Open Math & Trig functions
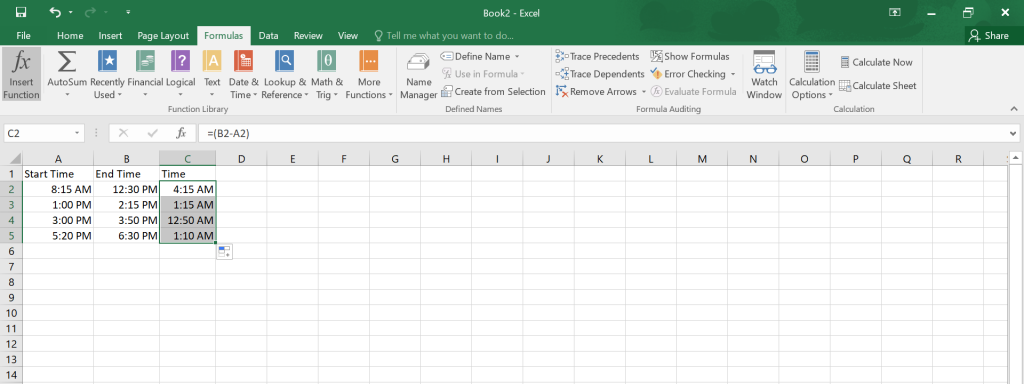The height and width of the screenshot is (384, 1024). [x=327, y=74]
